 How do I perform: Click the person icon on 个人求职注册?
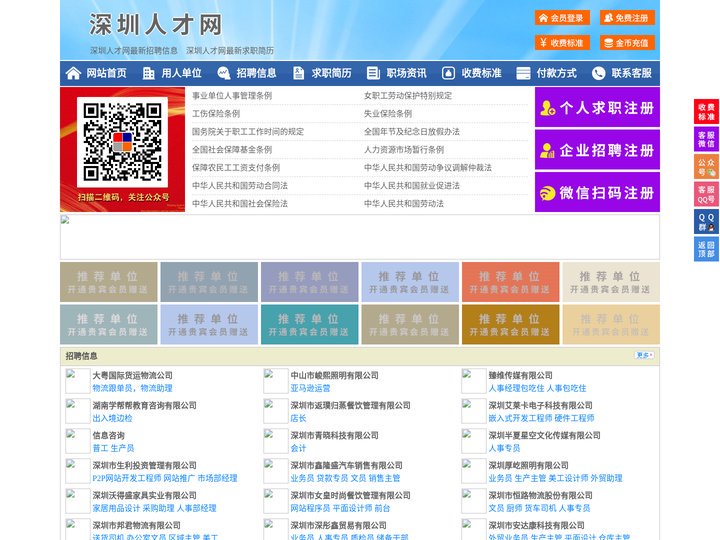pyautogui.click(x=547, y=108)
